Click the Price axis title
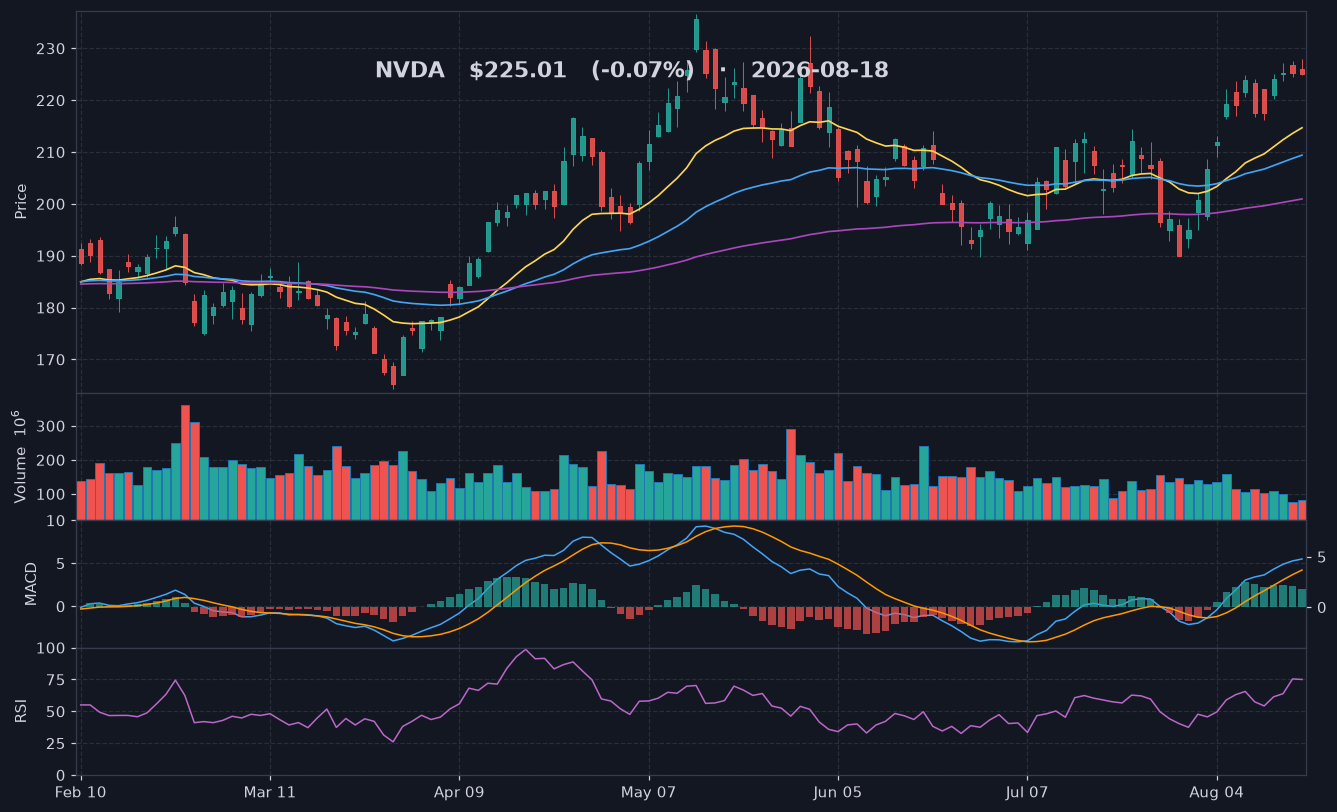The height and width of the screenshot is (812, 1337). (x=21, y=201)
